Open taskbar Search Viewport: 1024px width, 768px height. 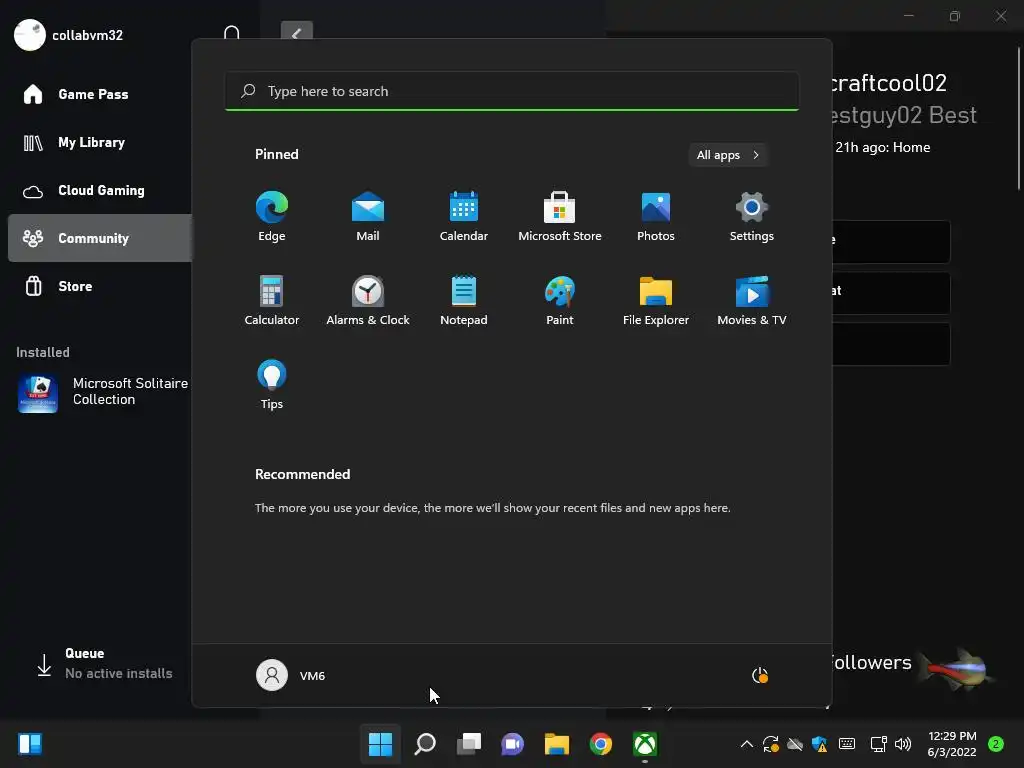424,744
